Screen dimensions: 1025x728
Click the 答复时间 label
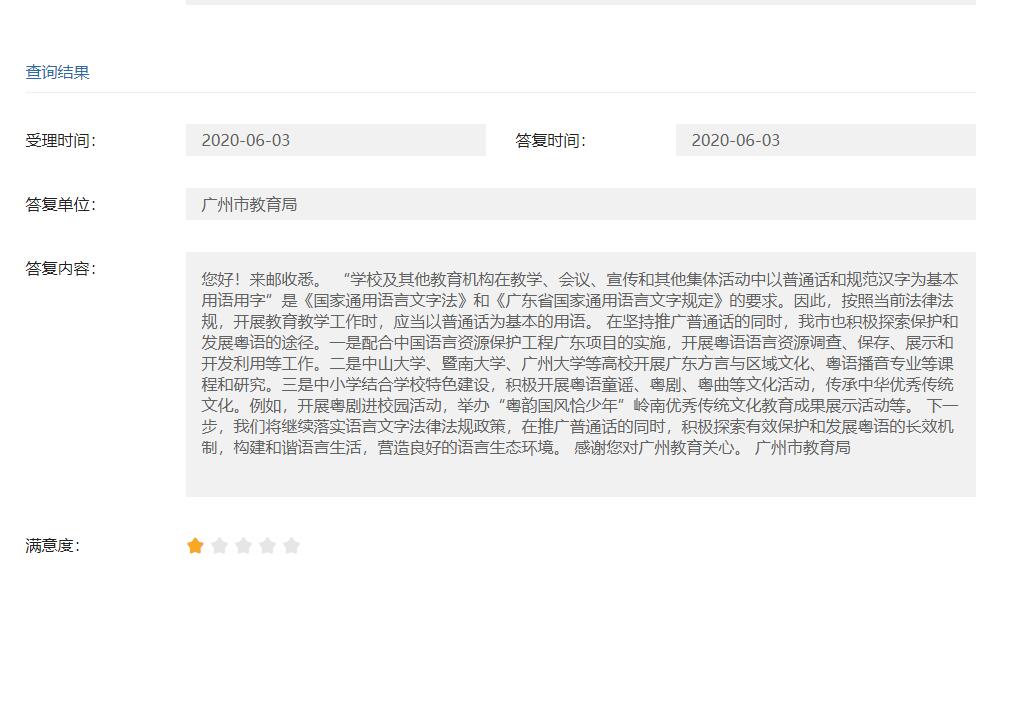point(550,140)
